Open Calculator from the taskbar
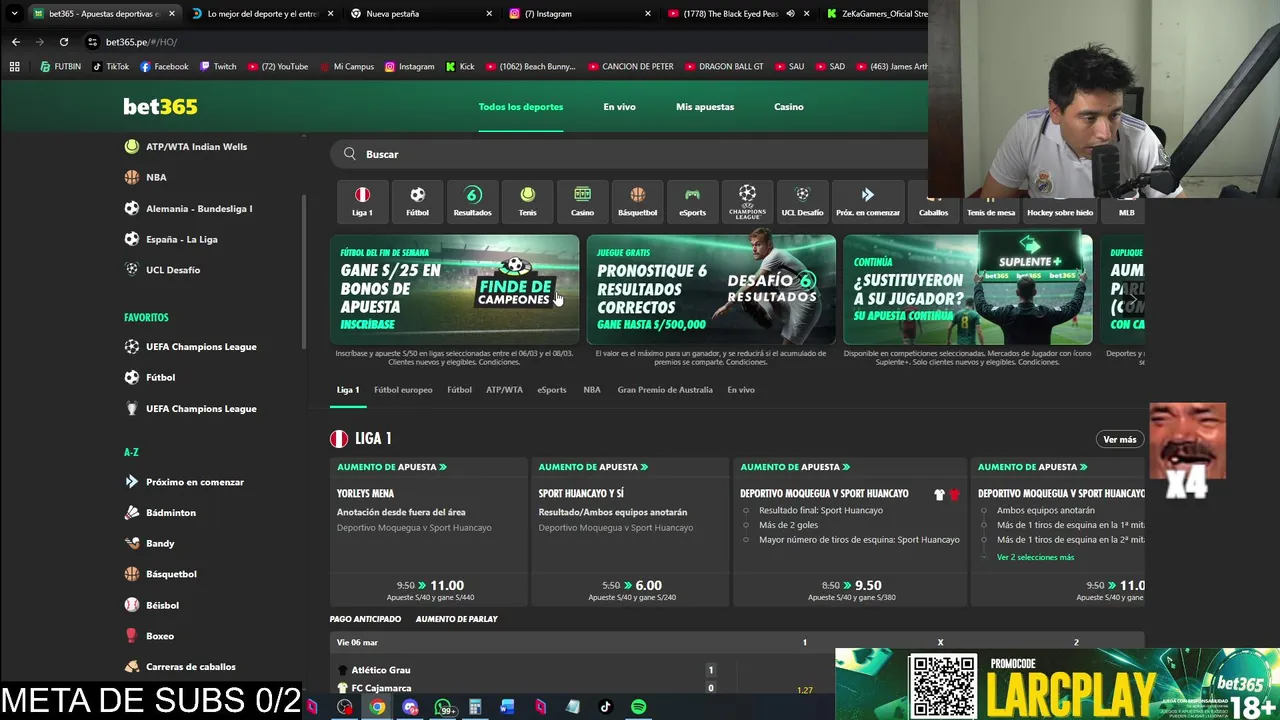The width and height of the screenshot is (1280, 720). (475, 707)
